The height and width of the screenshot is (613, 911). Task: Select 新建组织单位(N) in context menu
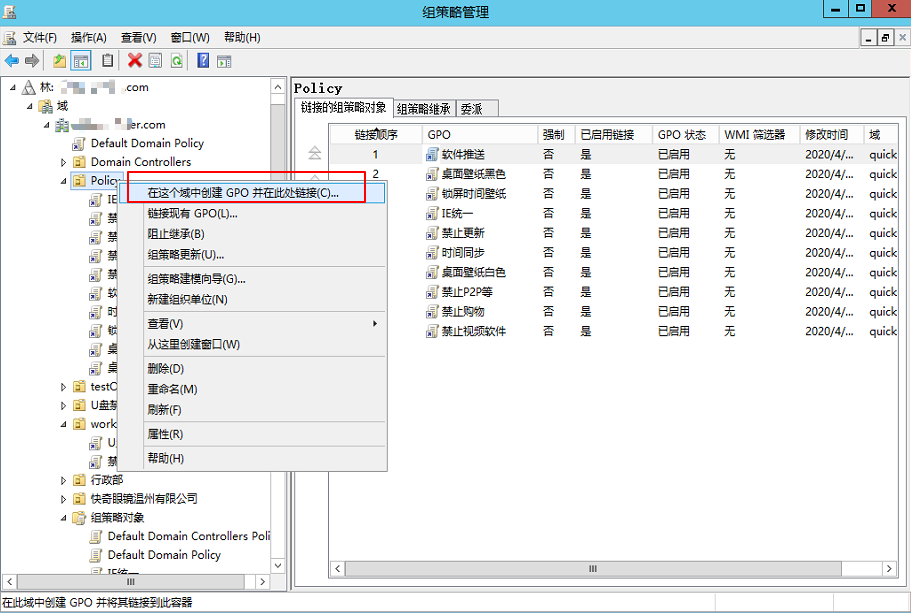[x=187, y=299]
